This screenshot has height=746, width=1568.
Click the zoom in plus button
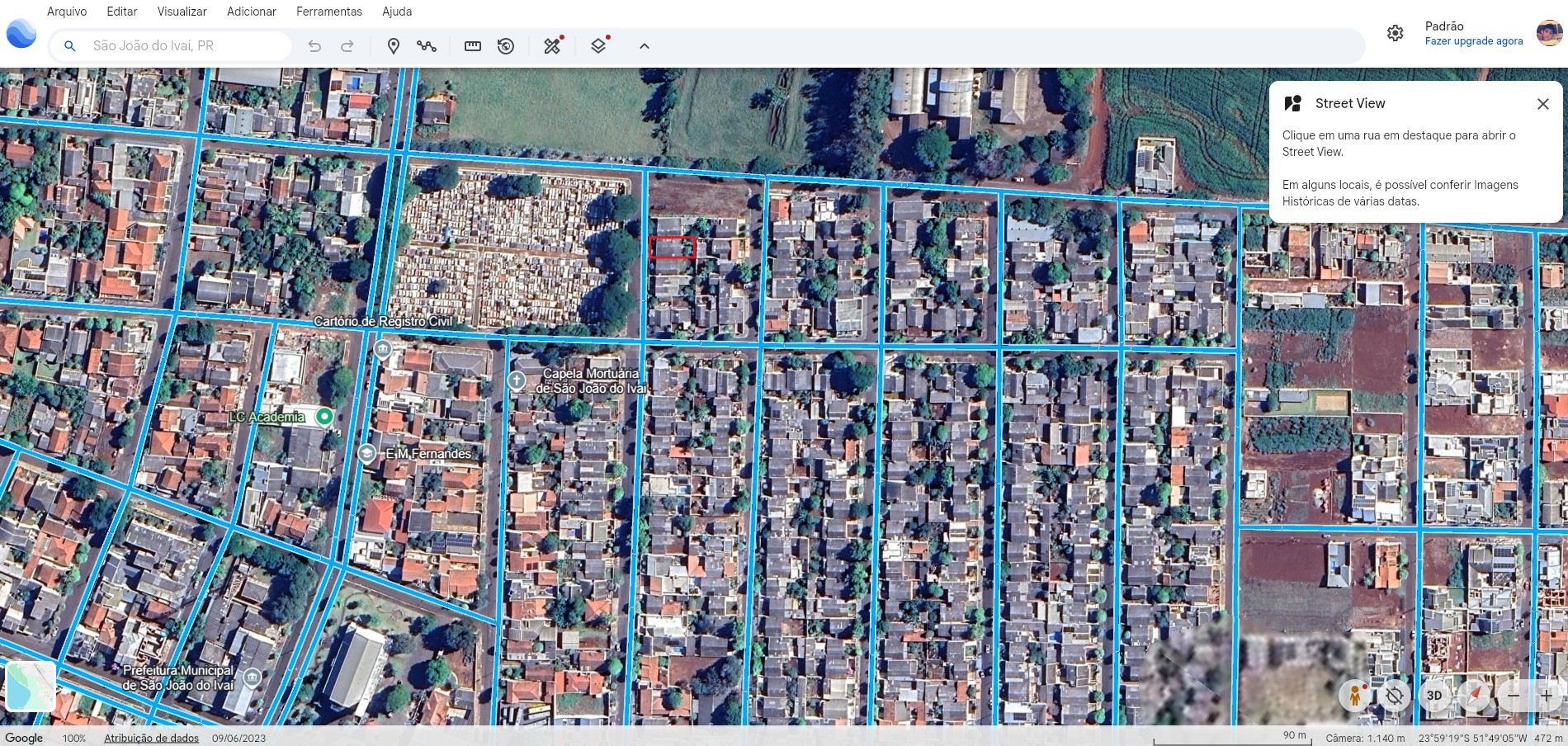coord(1546,696)
